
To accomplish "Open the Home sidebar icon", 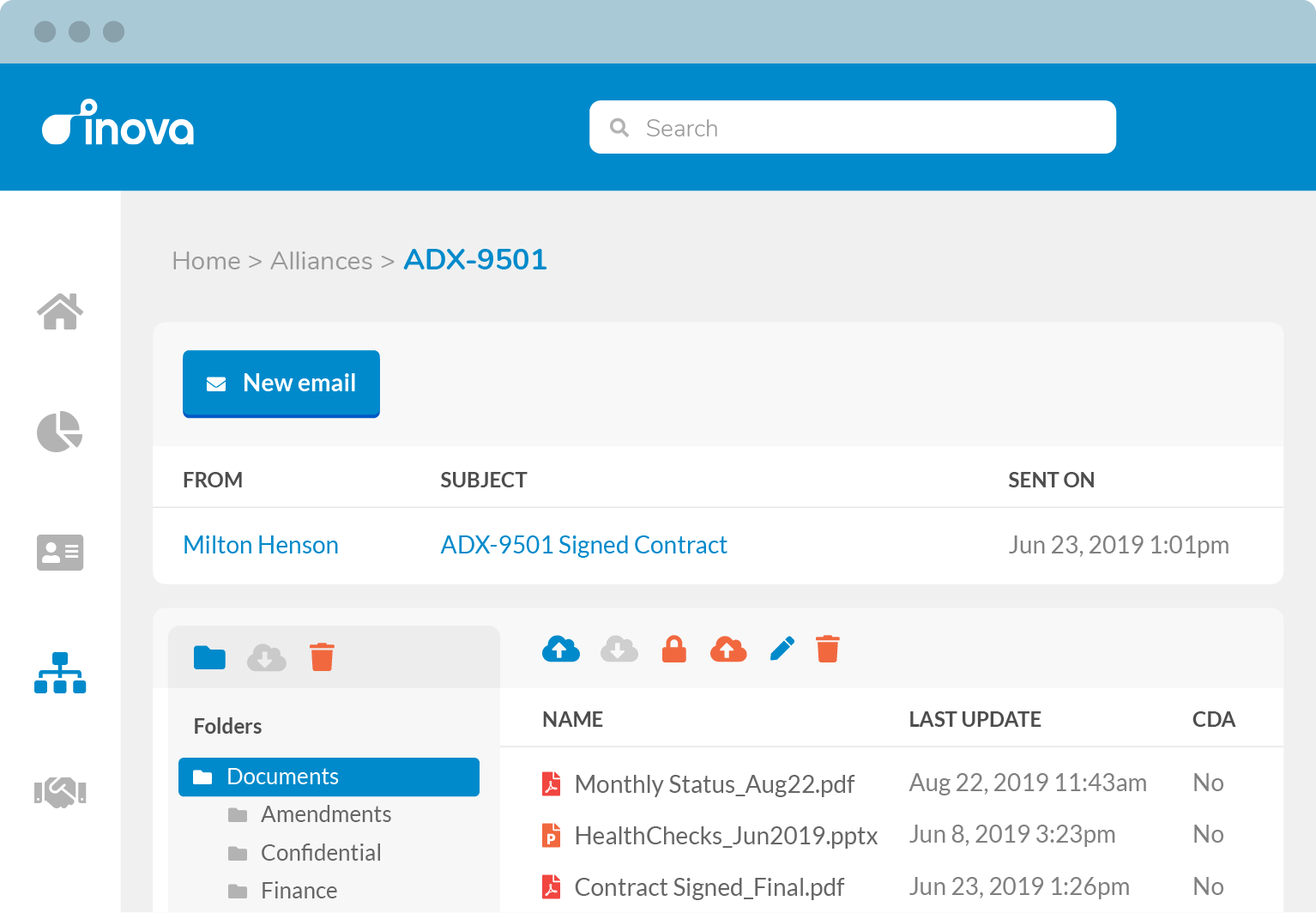I will point(60,311).
